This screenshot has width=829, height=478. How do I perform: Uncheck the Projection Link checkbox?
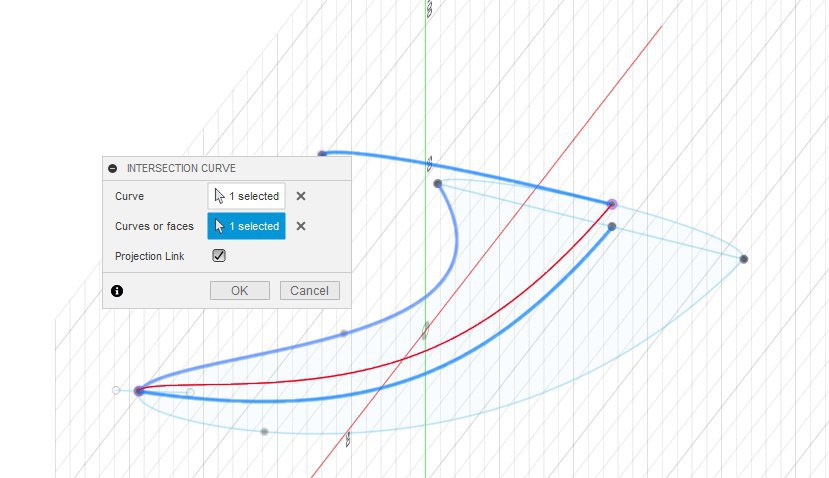click(x=219, y=256)
